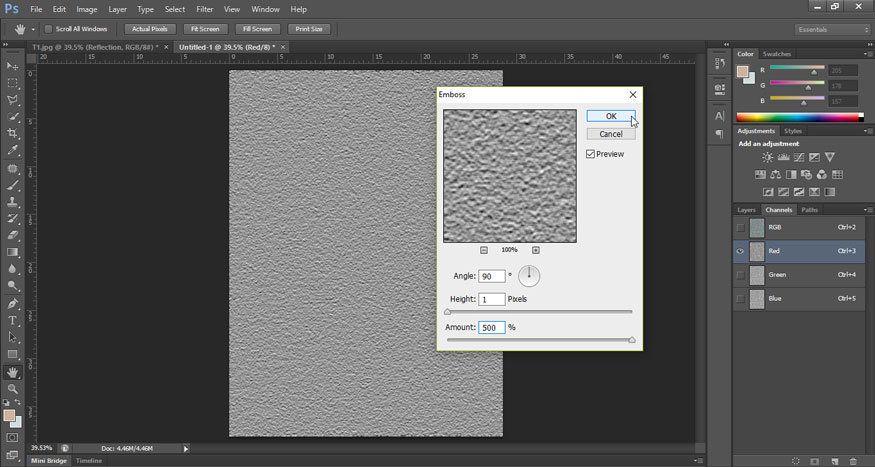Click the zoom in plus under Emboss preview
This screenshot has height=467, width=875.
536,250
